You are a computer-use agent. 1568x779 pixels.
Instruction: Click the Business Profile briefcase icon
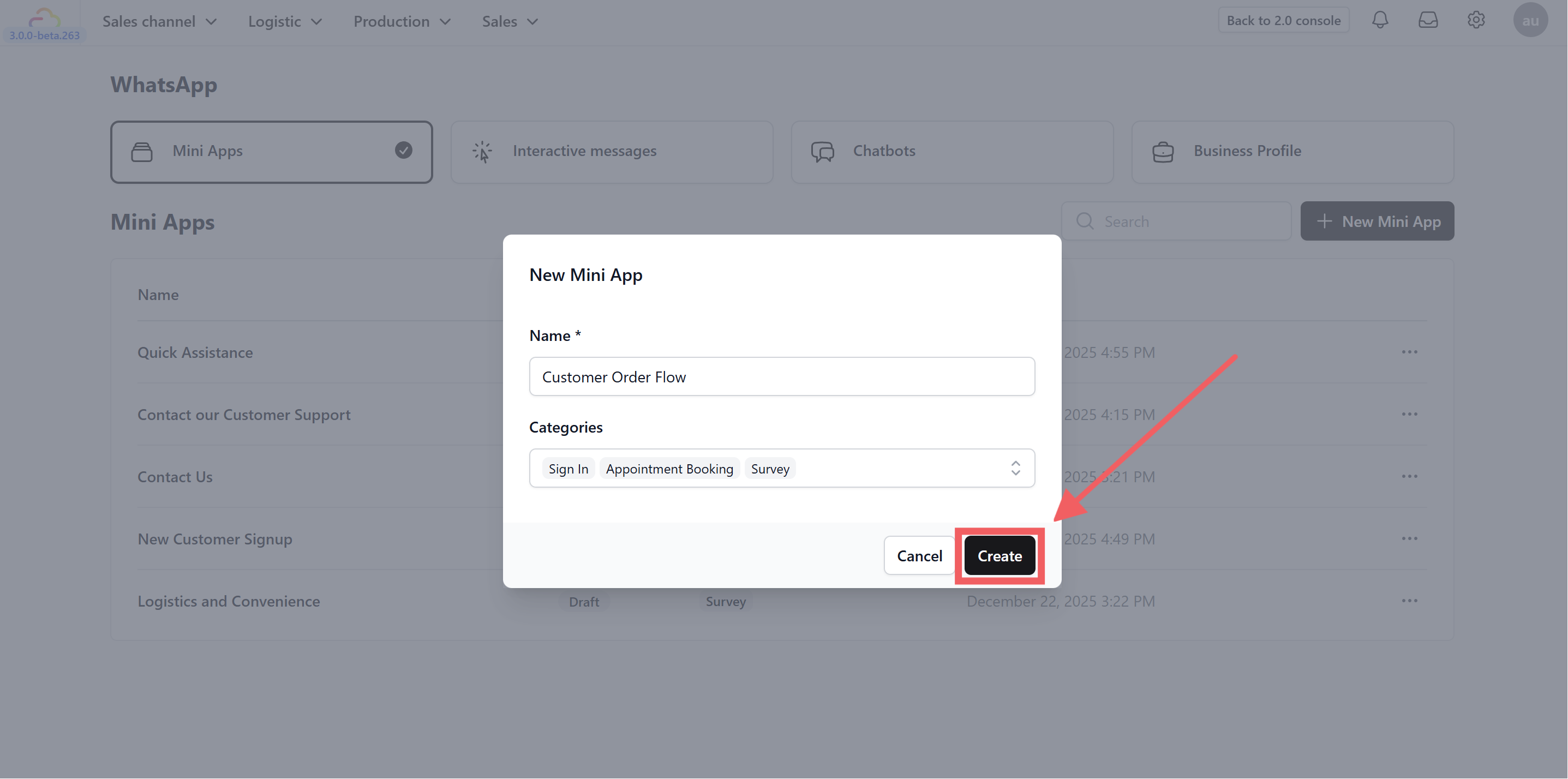coord(1163,152)
